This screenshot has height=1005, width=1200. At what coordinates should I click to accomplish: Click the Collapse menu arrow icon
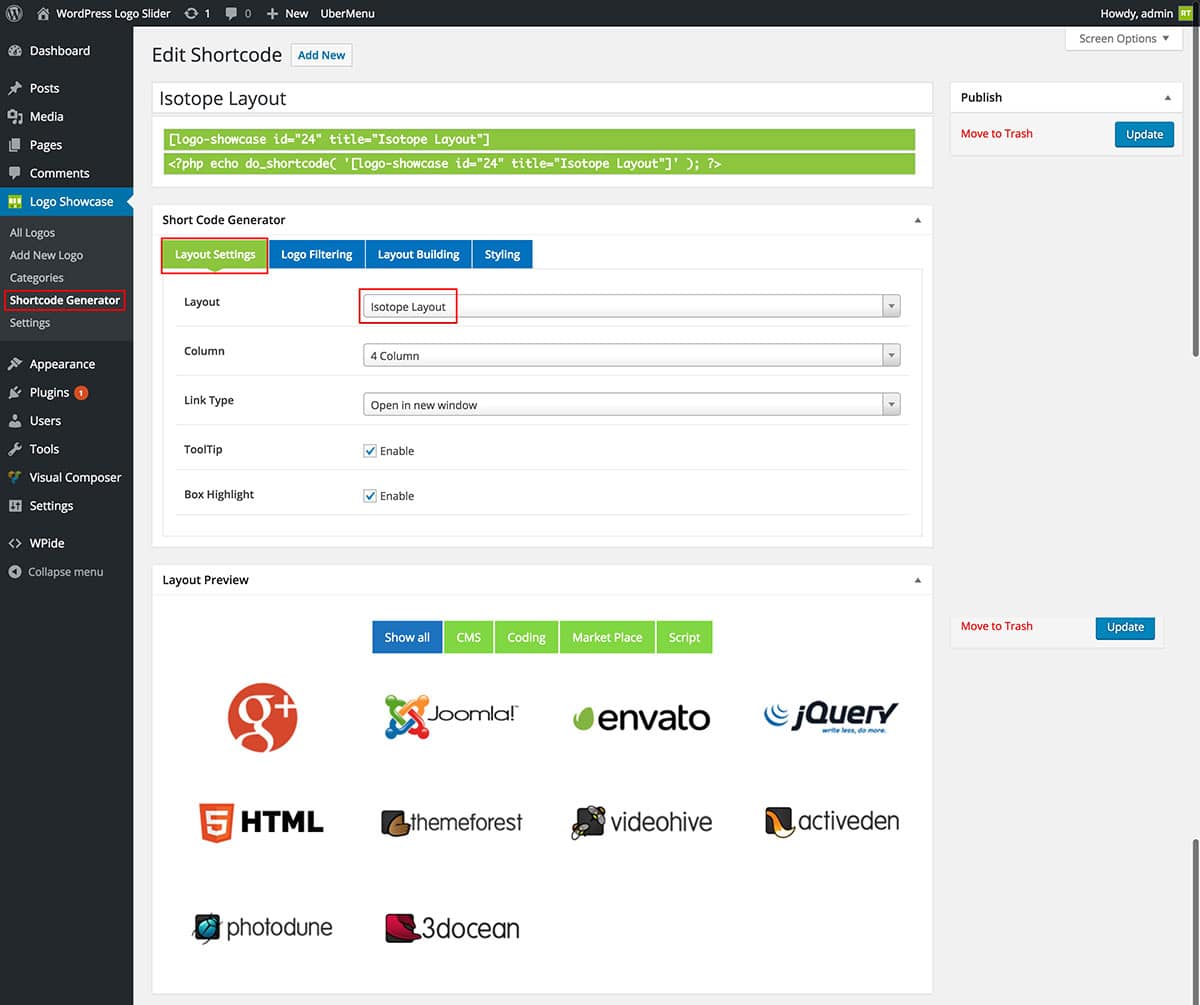[x=15, y=572]
